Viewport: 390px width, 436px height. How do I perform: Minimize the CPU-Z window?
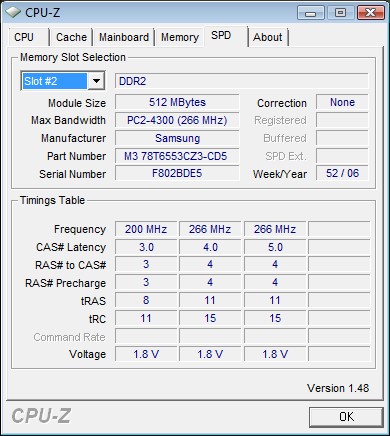tap(311, 13)
